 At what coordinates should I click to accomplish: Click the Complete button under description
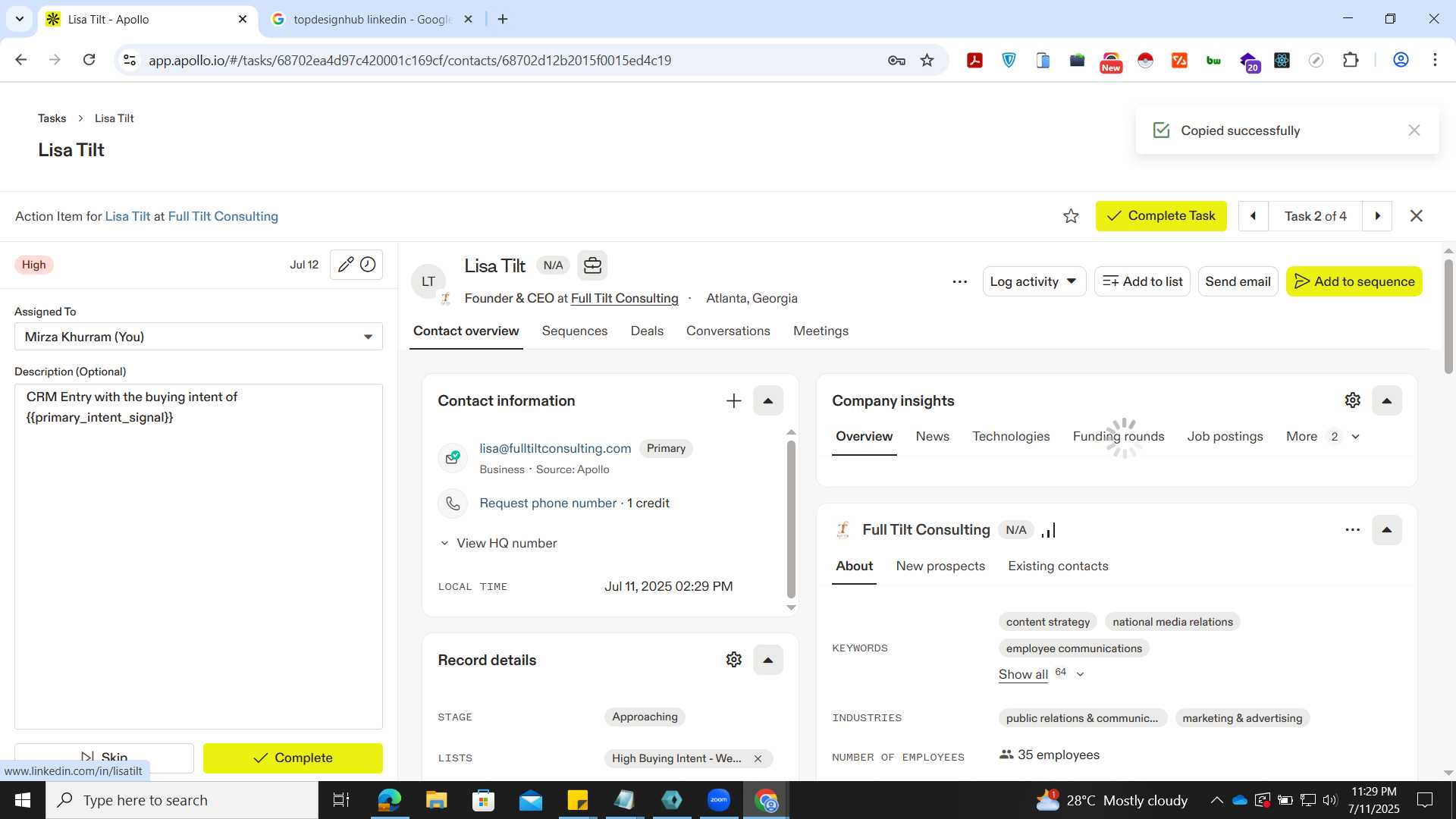(x=293, y=758)
